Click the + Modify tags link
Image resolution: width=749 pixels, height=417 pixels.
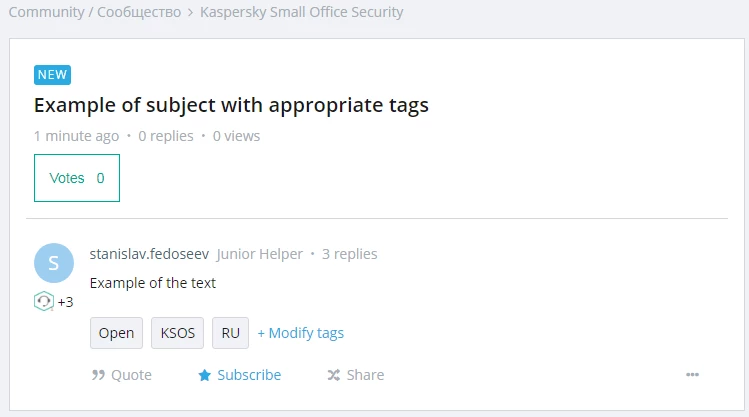point(300,333)
